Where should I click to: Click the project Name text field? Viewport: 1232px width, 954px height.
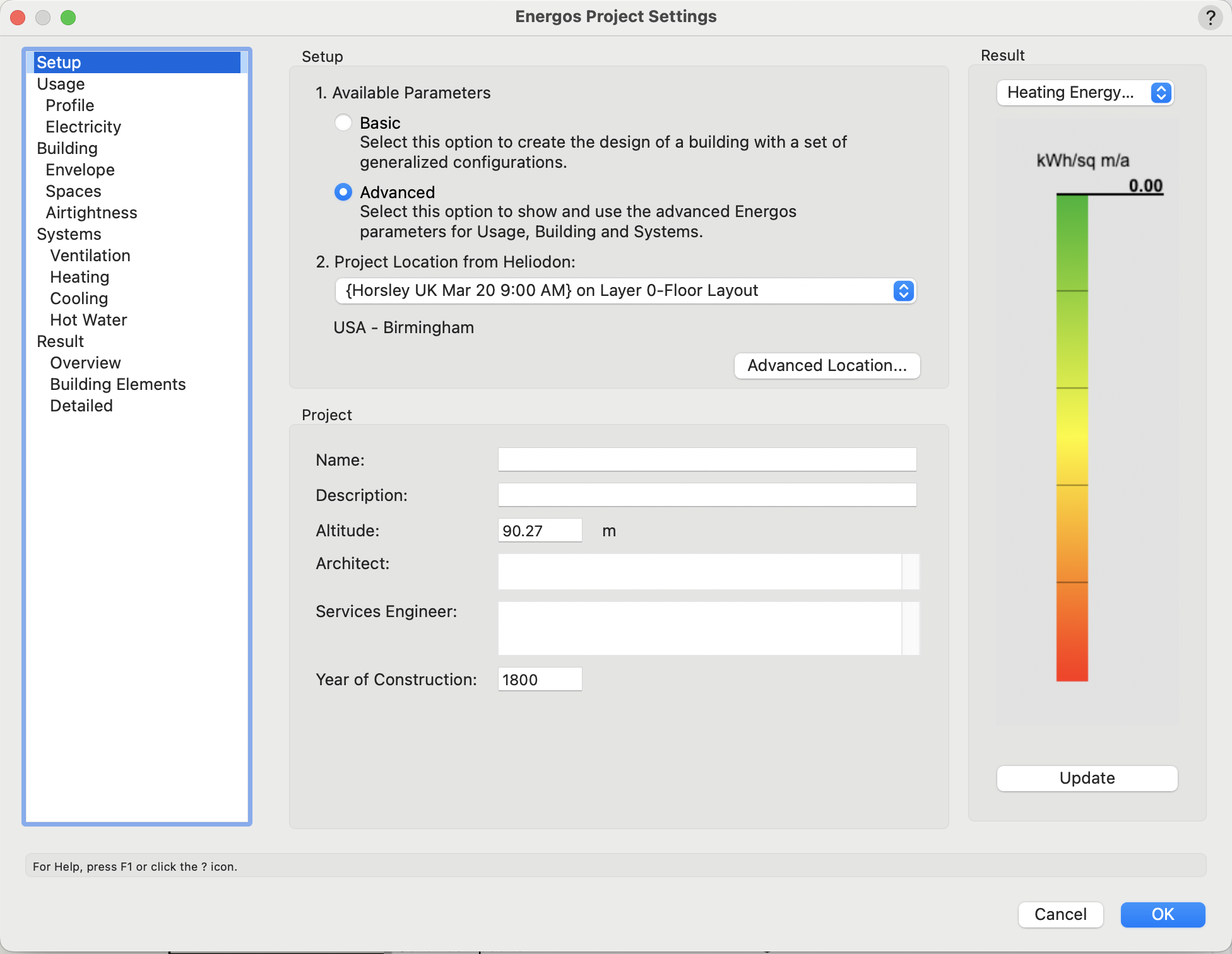pyautogui.click(x=707, y=459)
